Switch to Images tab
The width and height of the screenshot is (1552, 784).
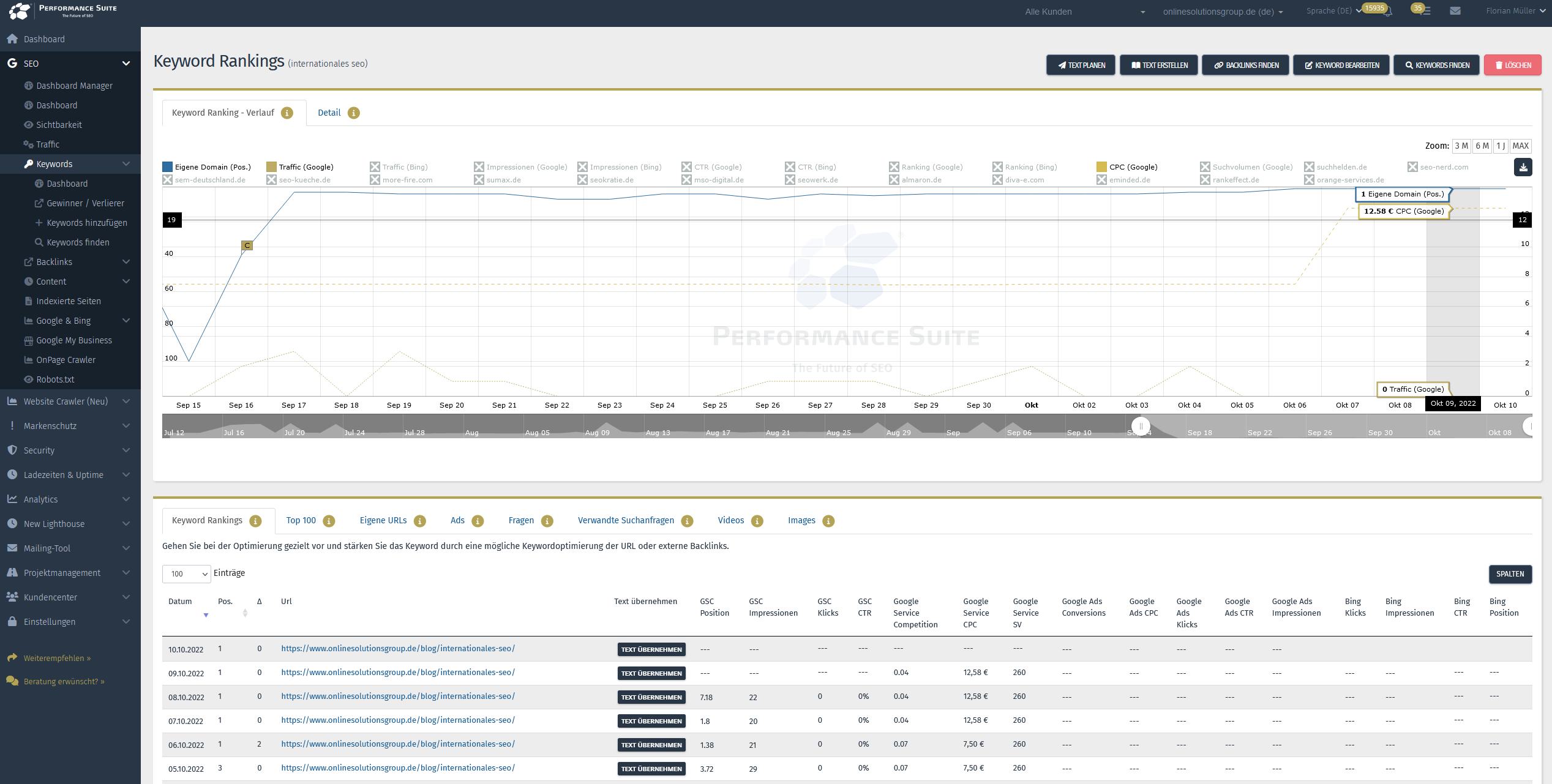(x=801, y=521)
